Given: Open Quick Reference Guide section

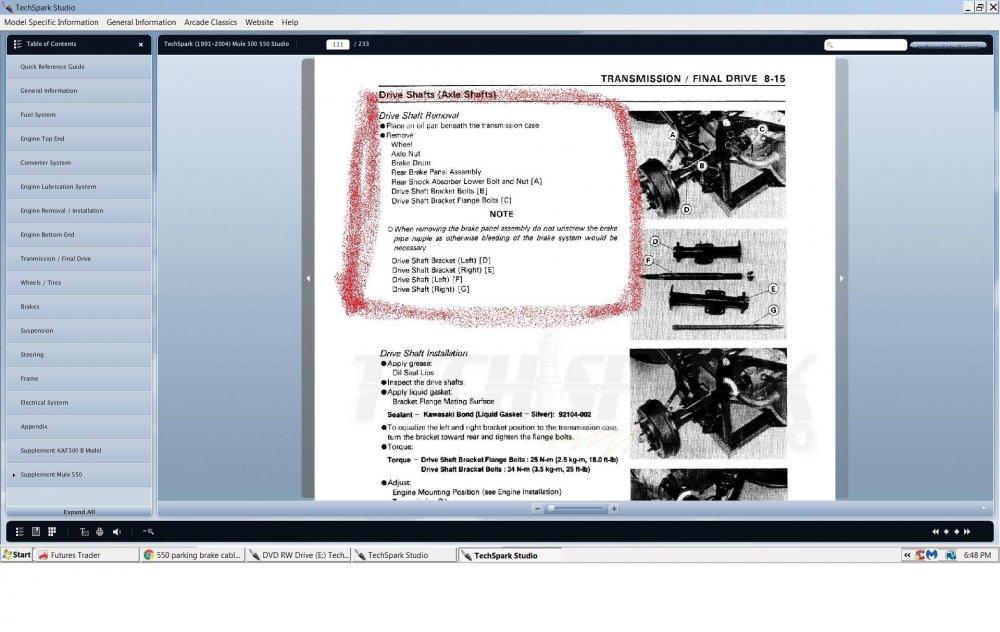Looking at the screenshot, I should [x=79, y=67].
